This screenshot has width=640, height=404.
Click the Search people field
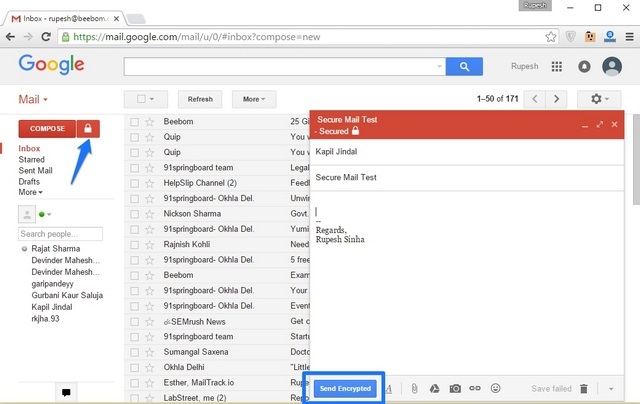coord(60,234)
